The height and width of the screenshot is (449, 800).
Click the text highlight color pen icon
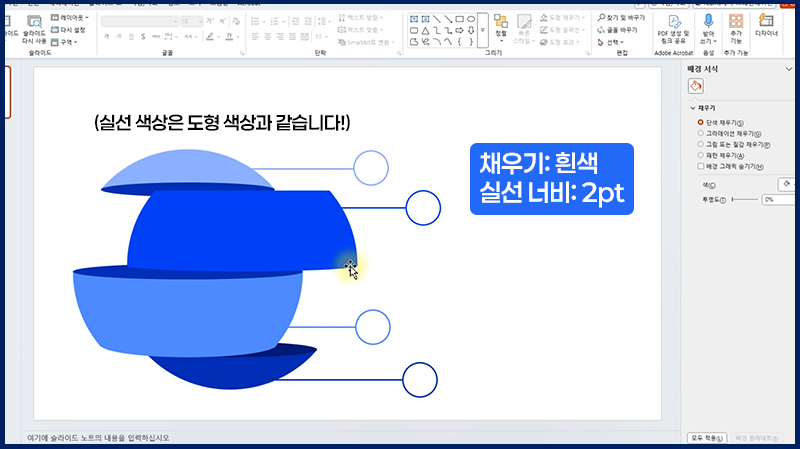[x=210, y=37]
